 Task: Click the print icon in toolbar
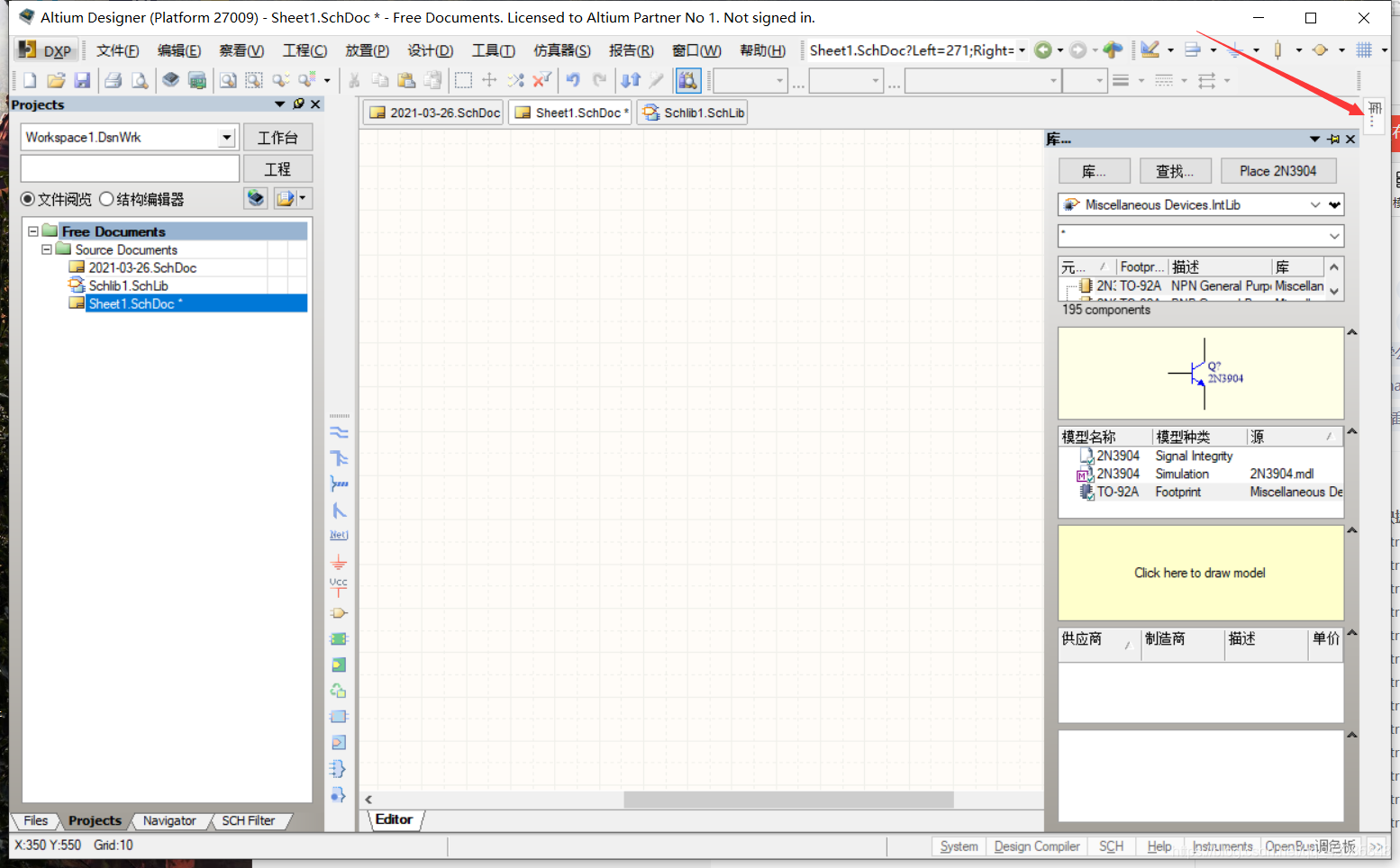tap(113, 80)
